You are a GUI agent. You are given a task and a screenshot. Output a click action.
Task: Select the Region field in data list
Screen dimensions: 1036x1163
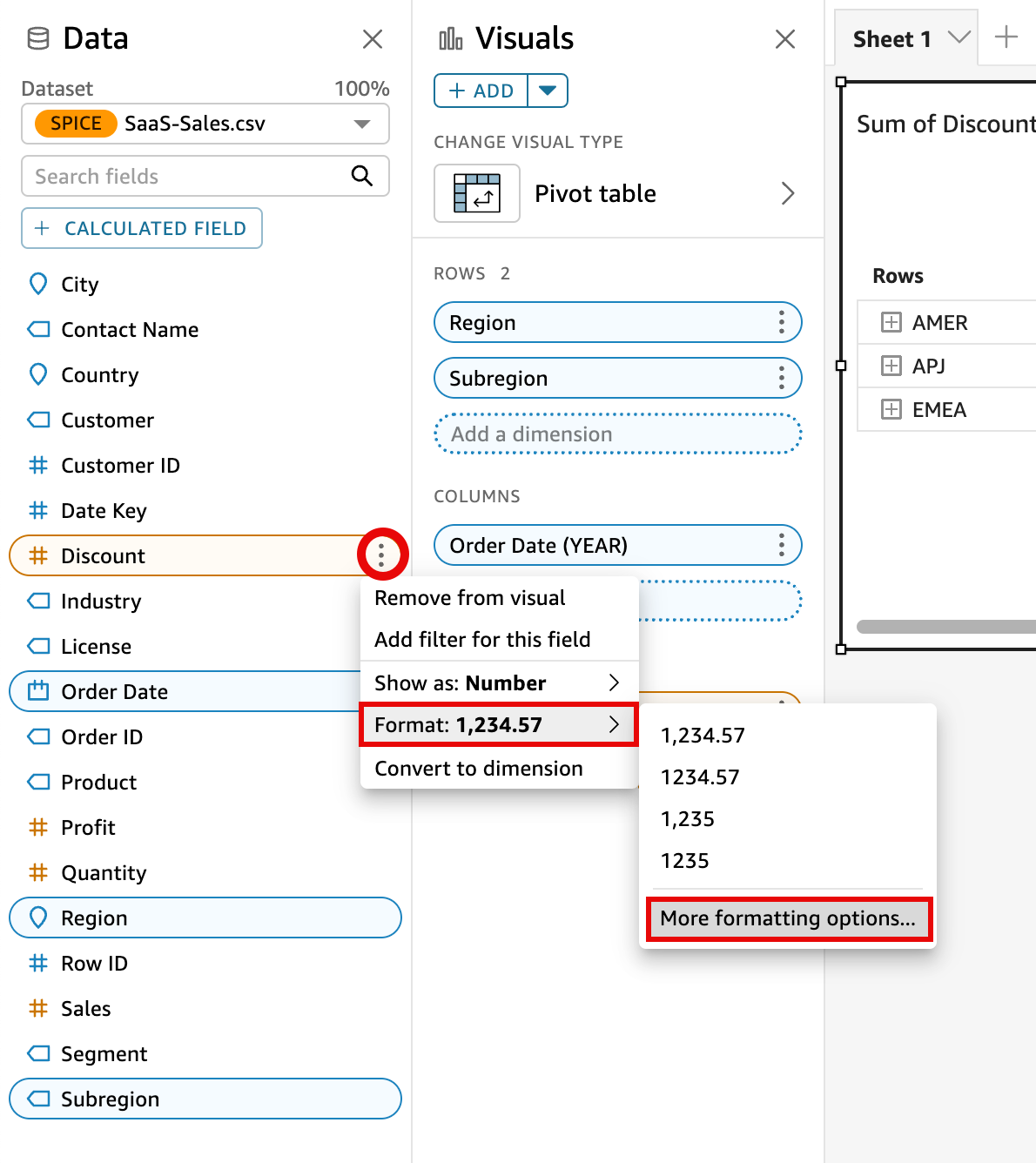205,918
